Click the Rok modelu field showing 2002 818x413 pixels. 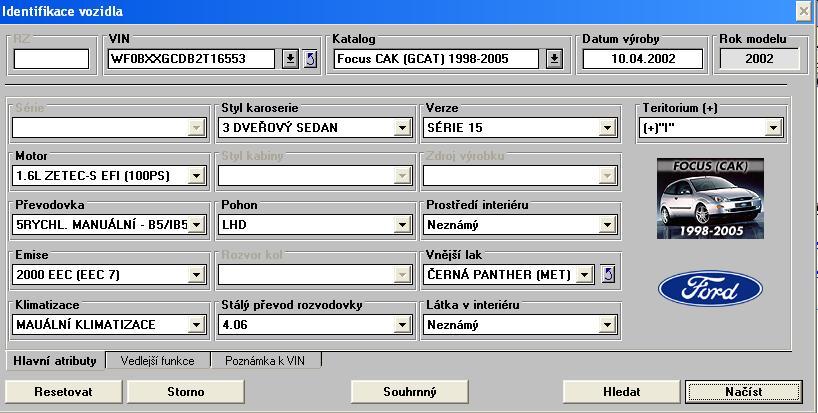point(760,59)
